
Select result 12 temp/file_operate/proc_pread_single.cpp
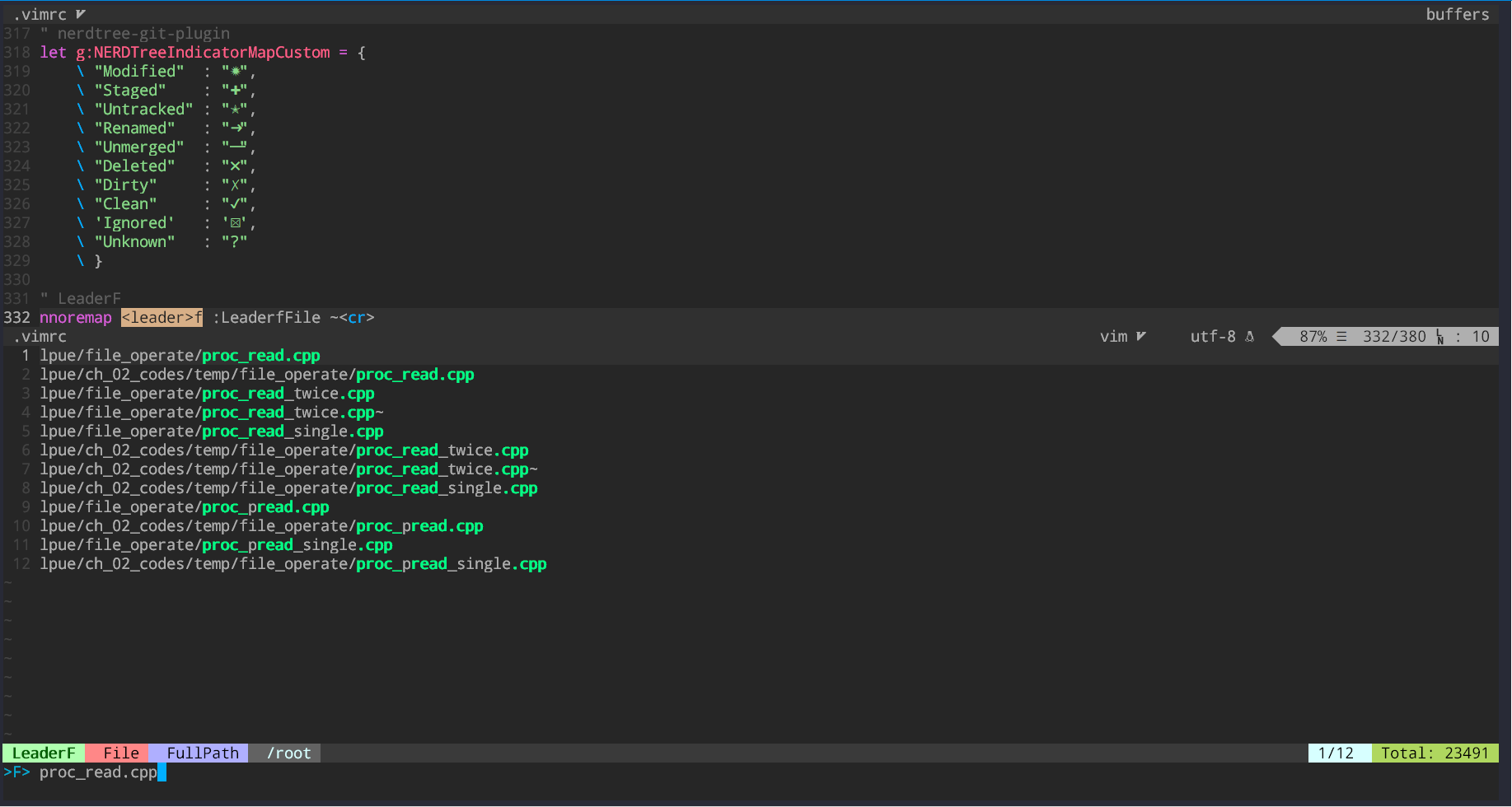pyautogui.click(x=293, y=563)
